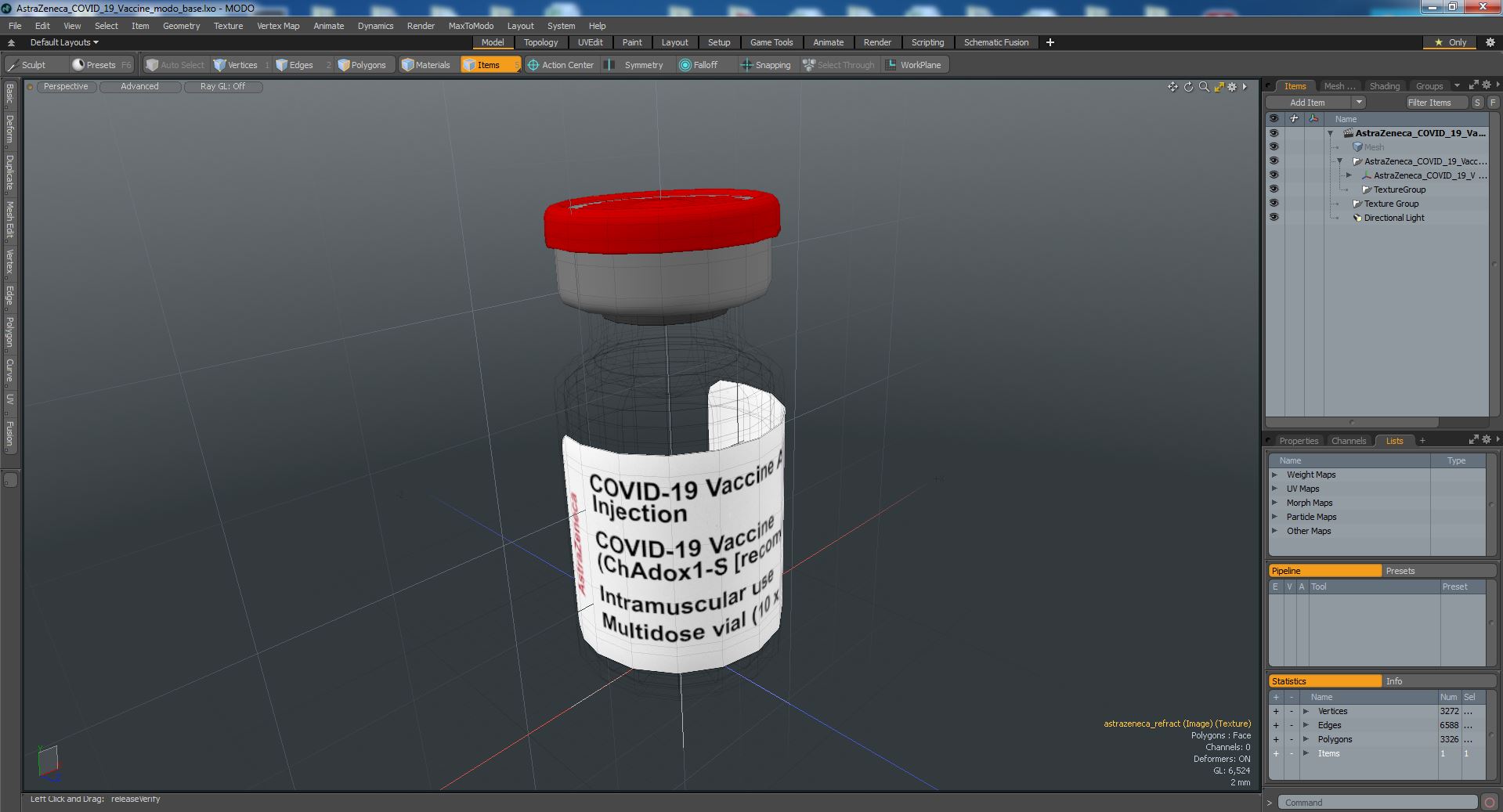Click the S filter button

coord(1477,103)
